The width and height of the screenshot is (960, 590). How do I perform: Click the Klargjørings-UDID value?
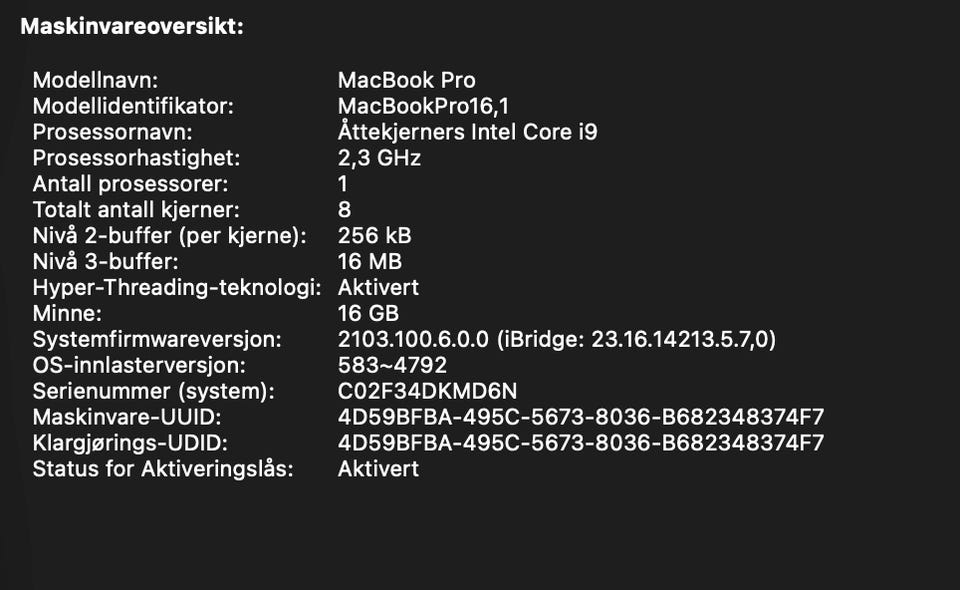point(580,444)
